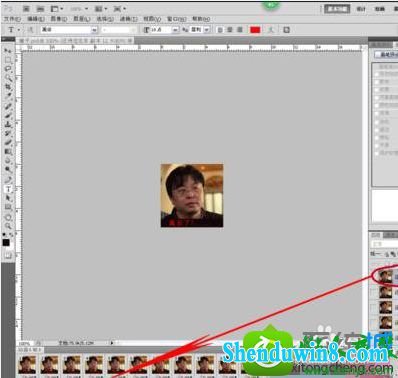Switch to the 设计 workspace
The width and height of the screenshot is (398, 378).
coord(361,9)
